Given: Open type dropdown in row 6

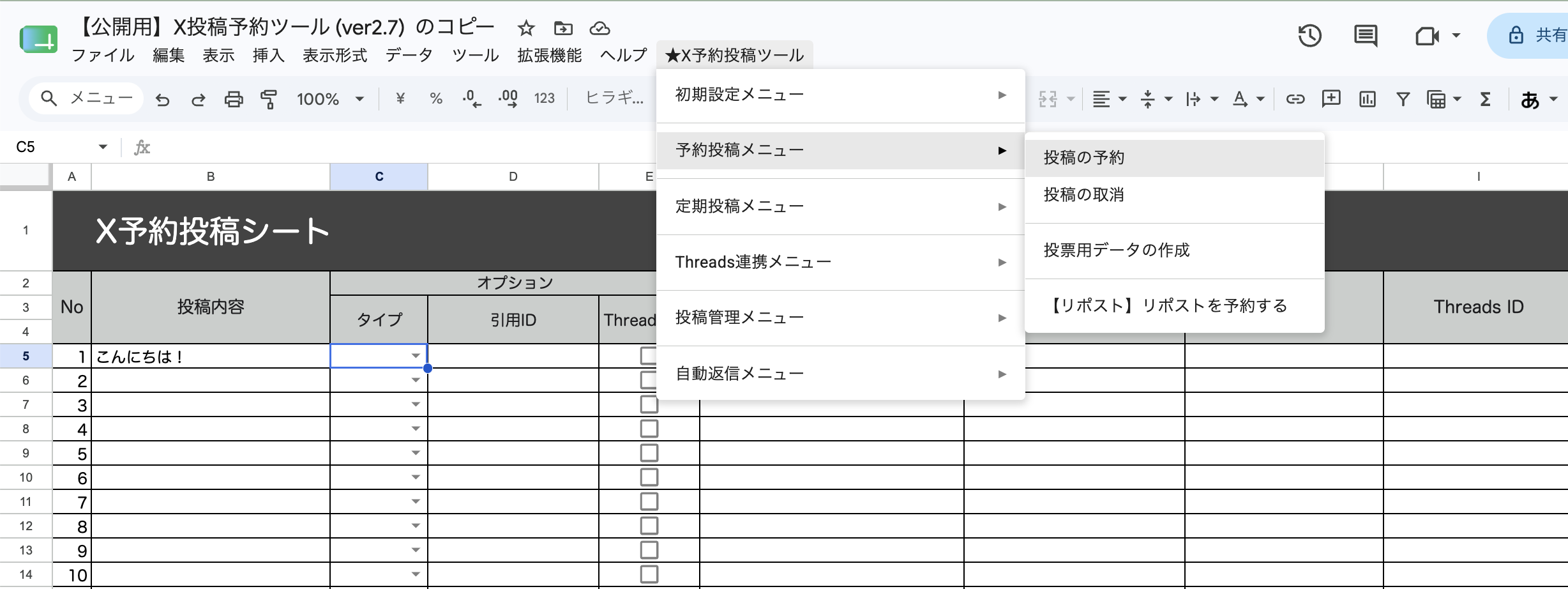Looking at the screenshot, I should point(416,380).
